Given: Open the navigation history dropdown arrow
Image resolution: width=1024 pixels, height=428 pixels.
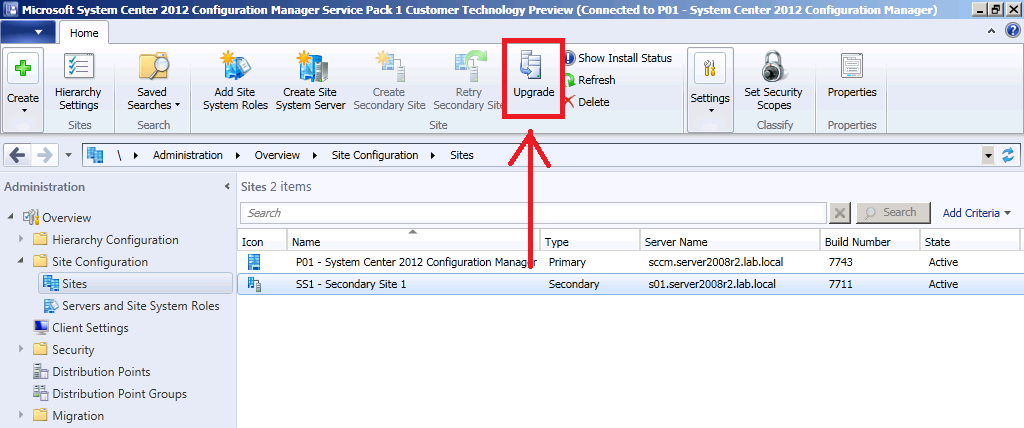Looking at the screenshot, I should (x=69, y=156).
